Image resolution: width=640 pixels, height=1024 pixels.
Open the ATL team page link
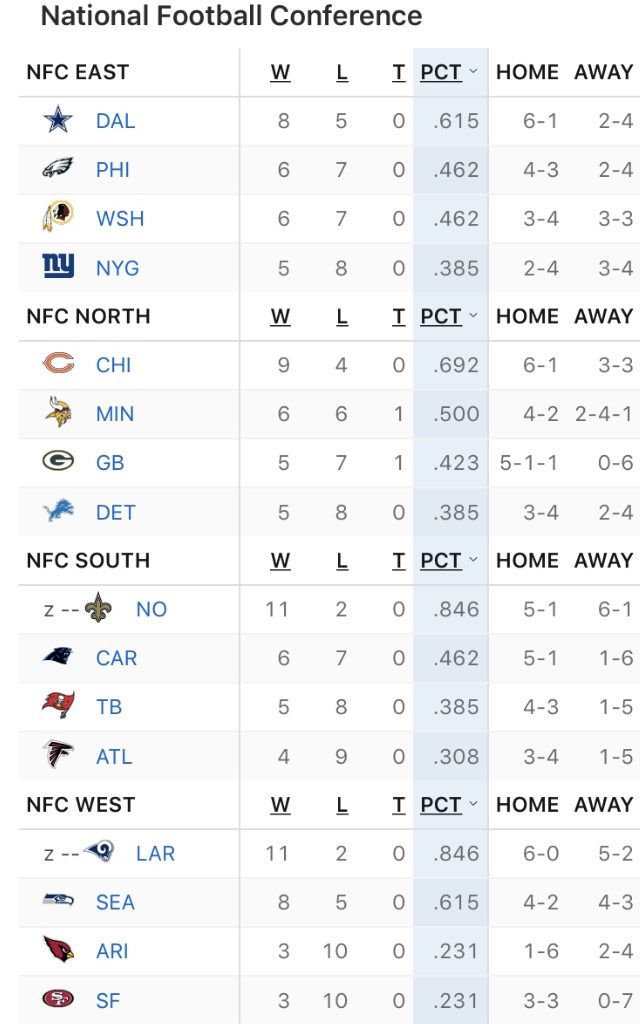click(114, 756)
